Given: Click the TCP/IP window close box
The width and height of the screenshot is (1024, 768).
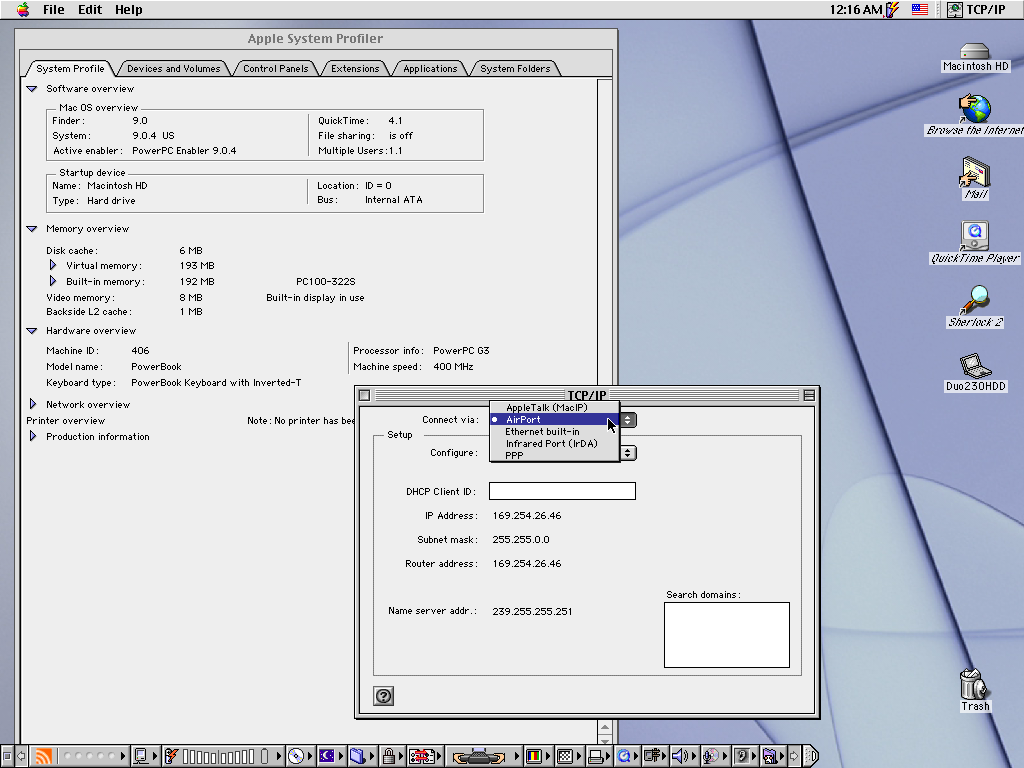Looking at the screenshot, I should [364, 395].
